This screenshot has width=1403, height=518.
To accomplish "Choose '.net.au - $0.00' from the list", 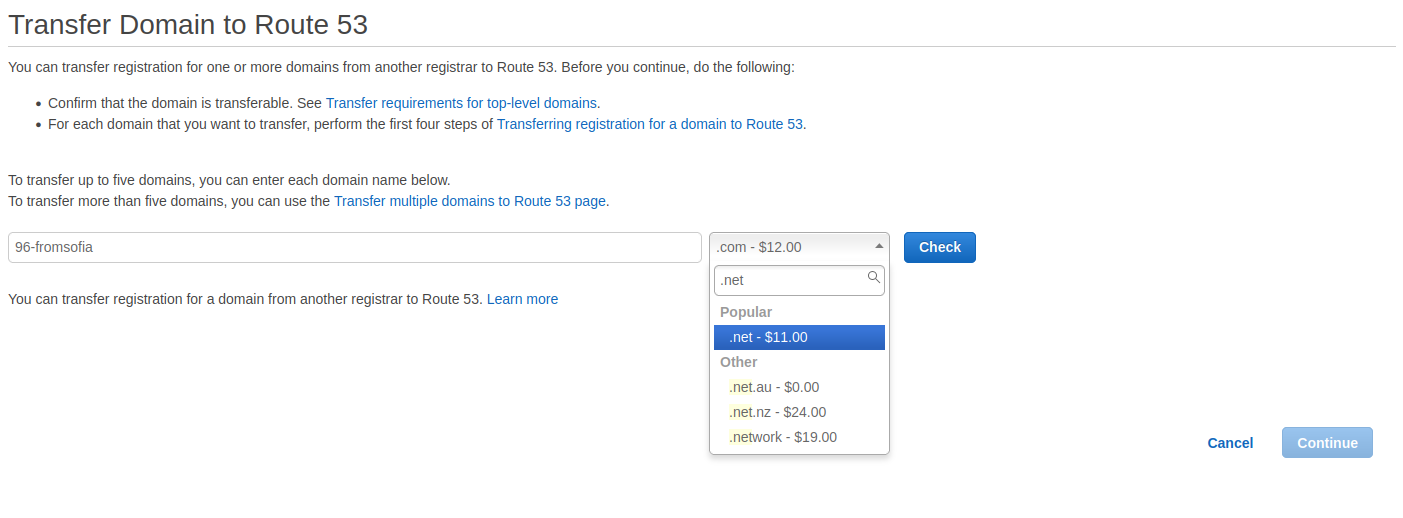I will [x=774, y=387].
